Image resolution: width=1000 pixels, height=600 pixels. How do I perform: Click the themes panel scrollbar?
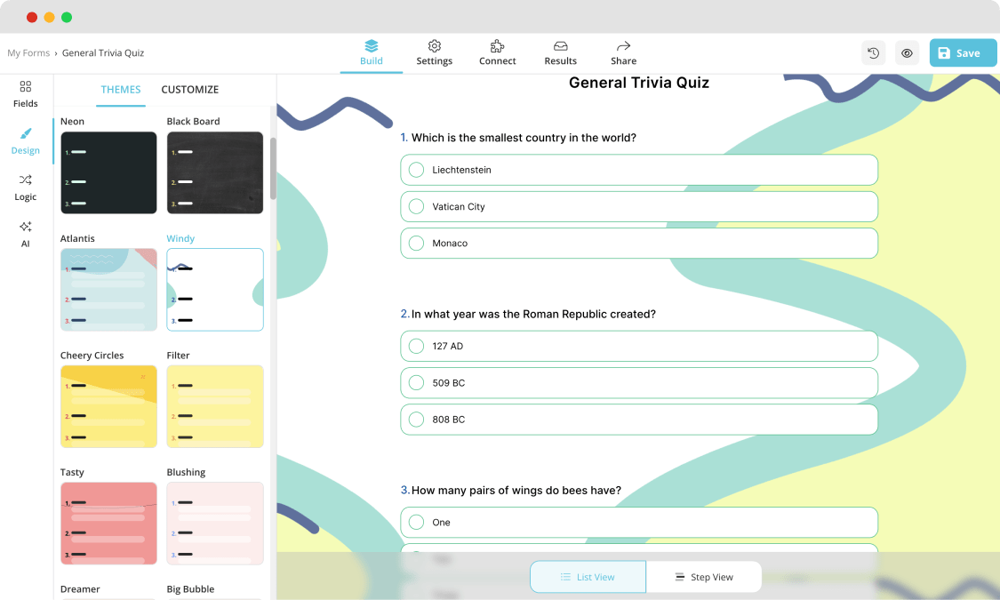[273, 168]
